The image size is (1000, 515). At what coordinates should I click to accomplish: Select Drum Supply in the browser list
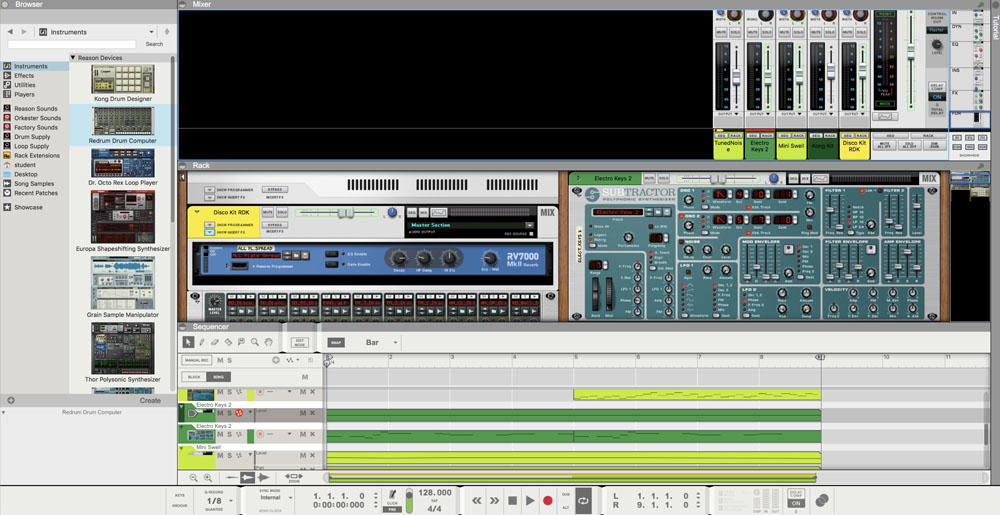coord(32,137)
